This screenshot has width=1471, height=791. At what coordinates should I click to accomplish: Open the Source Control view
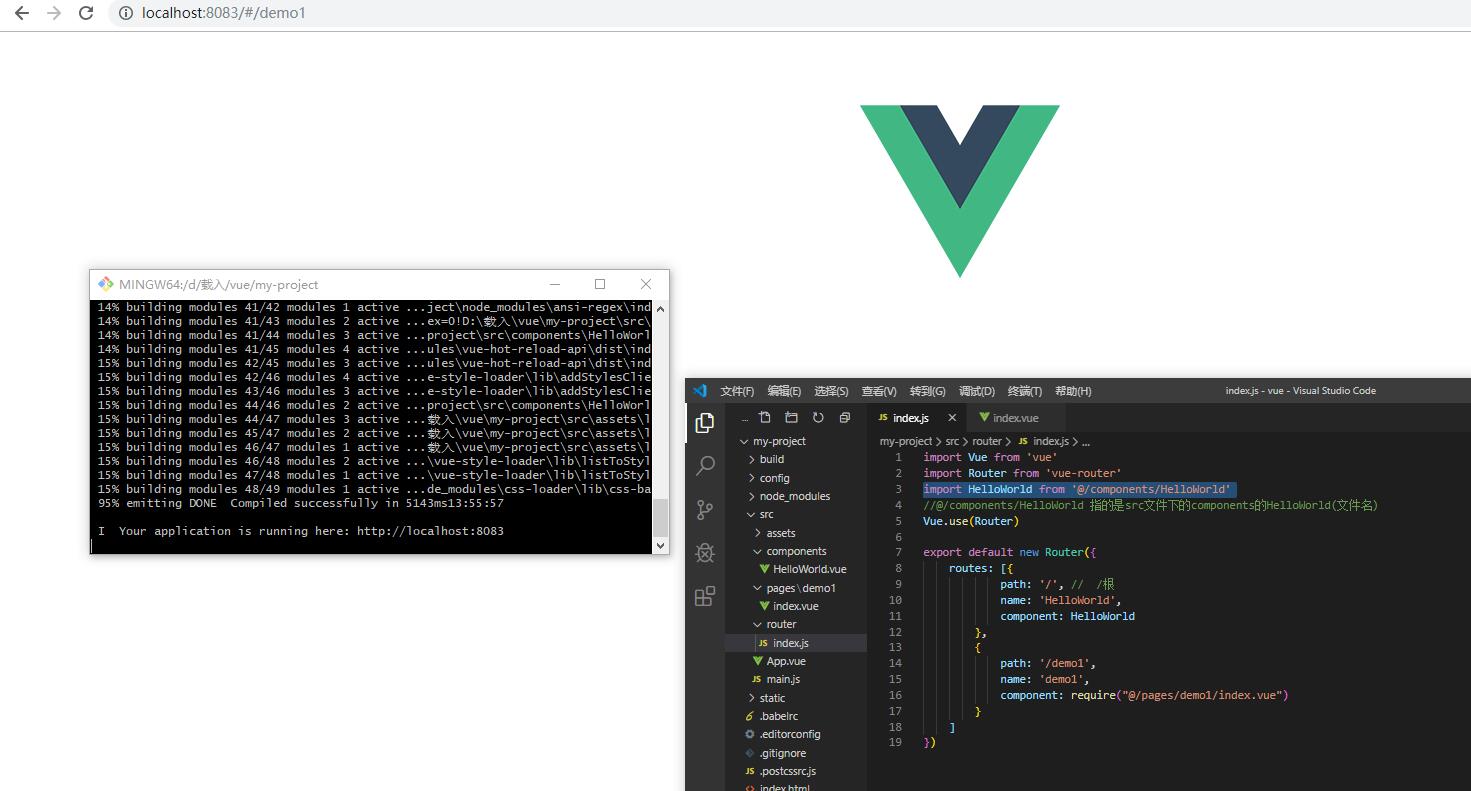pos(705,509)
